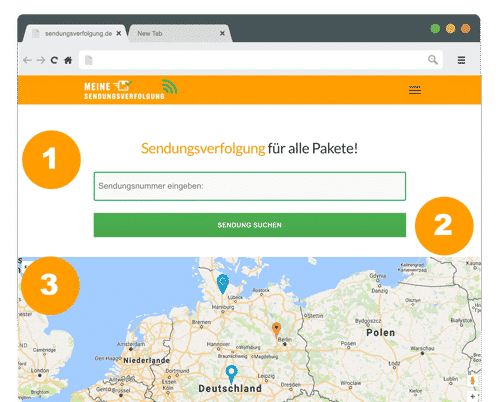Click the Sendung Suchen button

(250, 225)
